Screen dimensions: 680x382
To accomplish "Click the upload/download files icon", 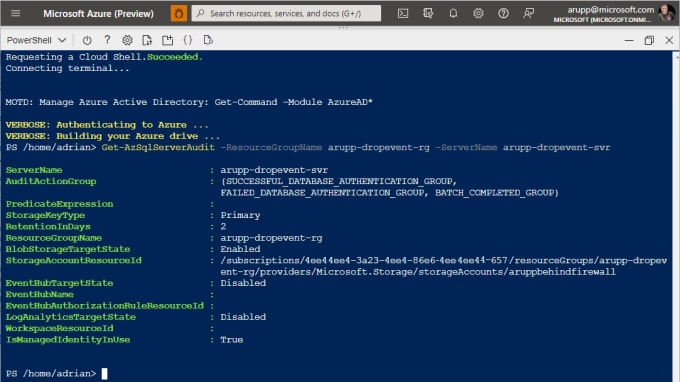I will pyautogui.click(x=147, y=40).
